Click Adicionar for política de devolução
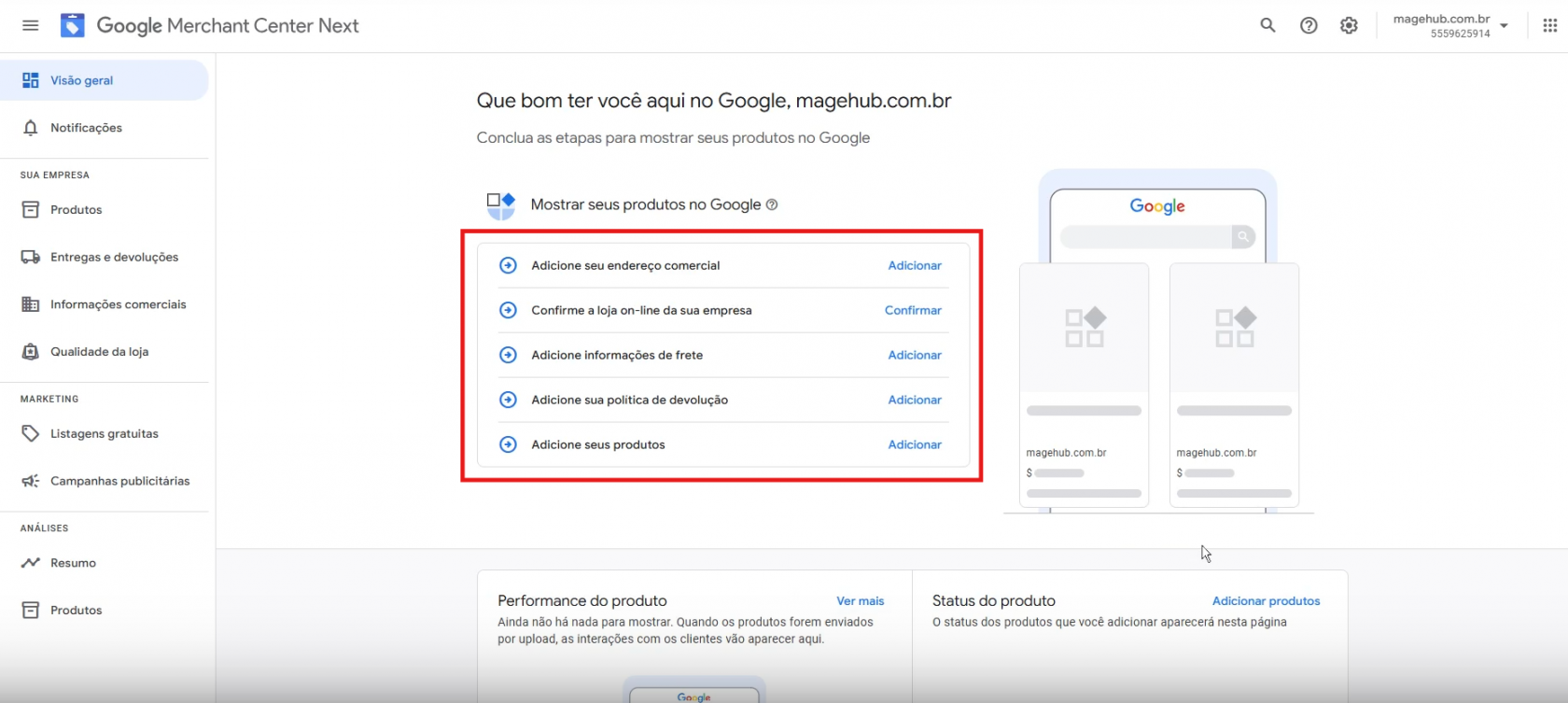1568x703 pixels. pos(915,401)
